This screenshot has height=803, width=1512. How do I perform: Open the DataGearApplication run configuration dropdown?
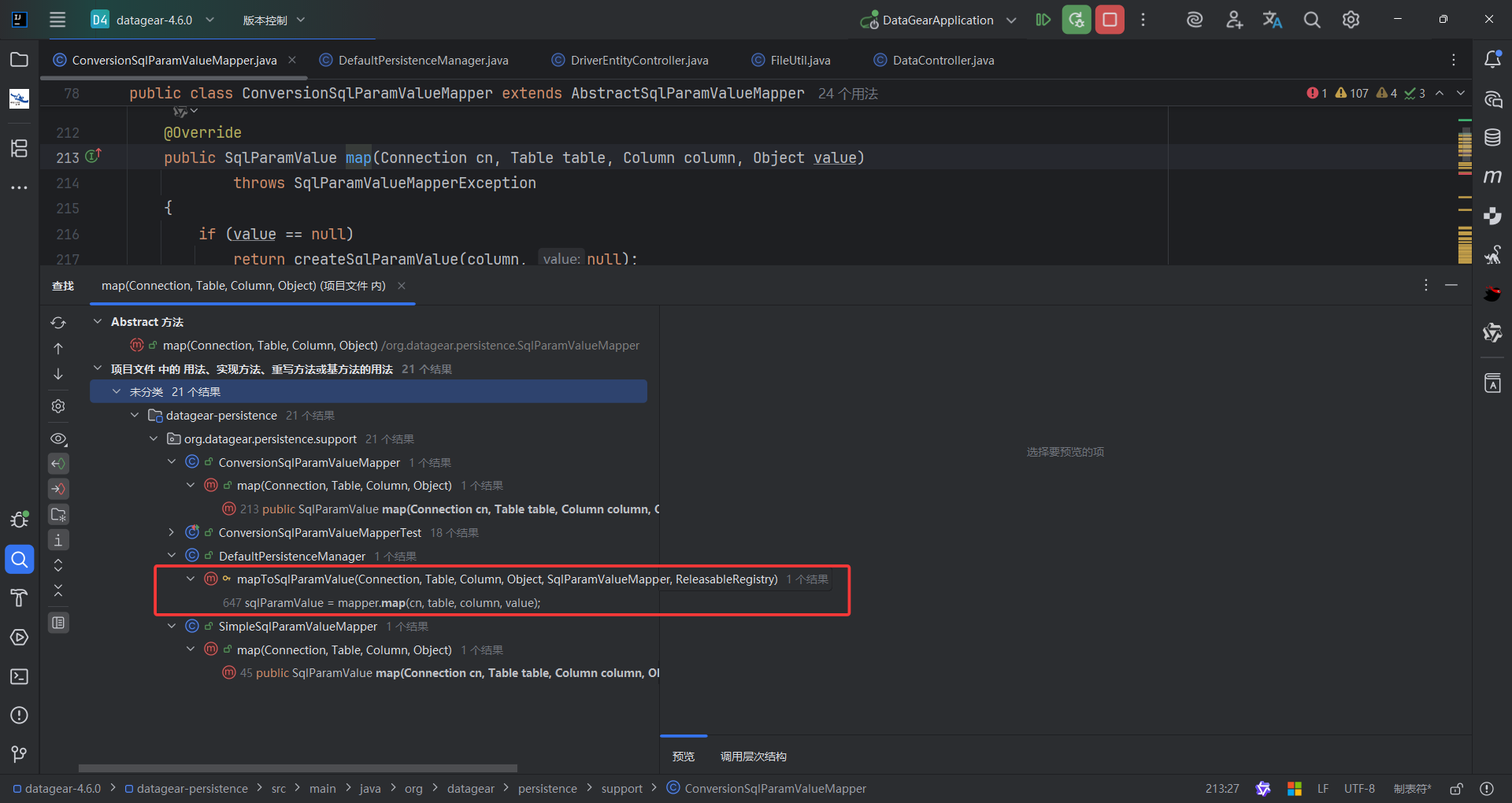pos(938,20)
